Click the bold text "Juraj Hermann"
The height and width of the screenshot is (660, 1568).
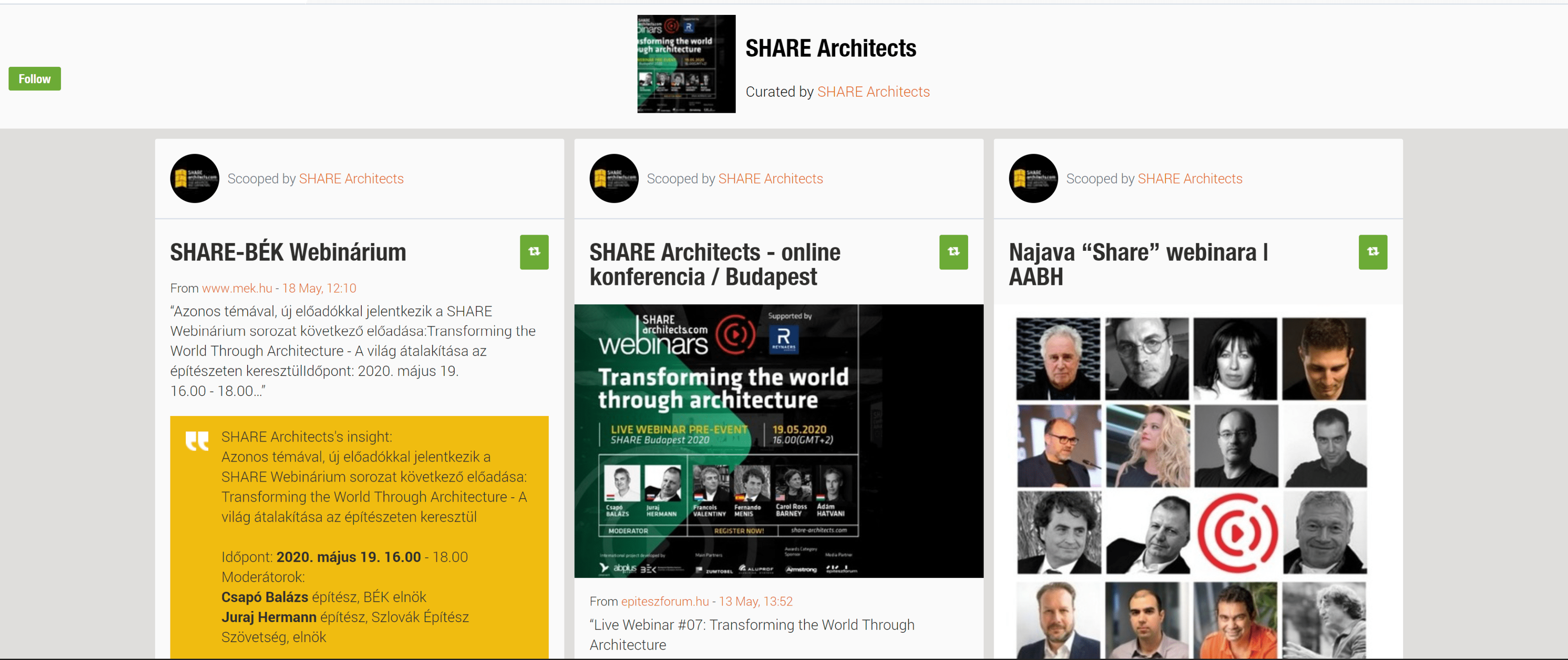(x=269, y=617)
